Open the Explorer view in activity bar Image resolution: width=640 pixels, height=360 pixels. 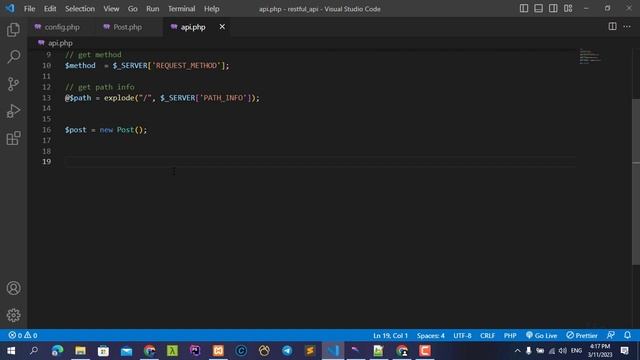pos(13,30)
